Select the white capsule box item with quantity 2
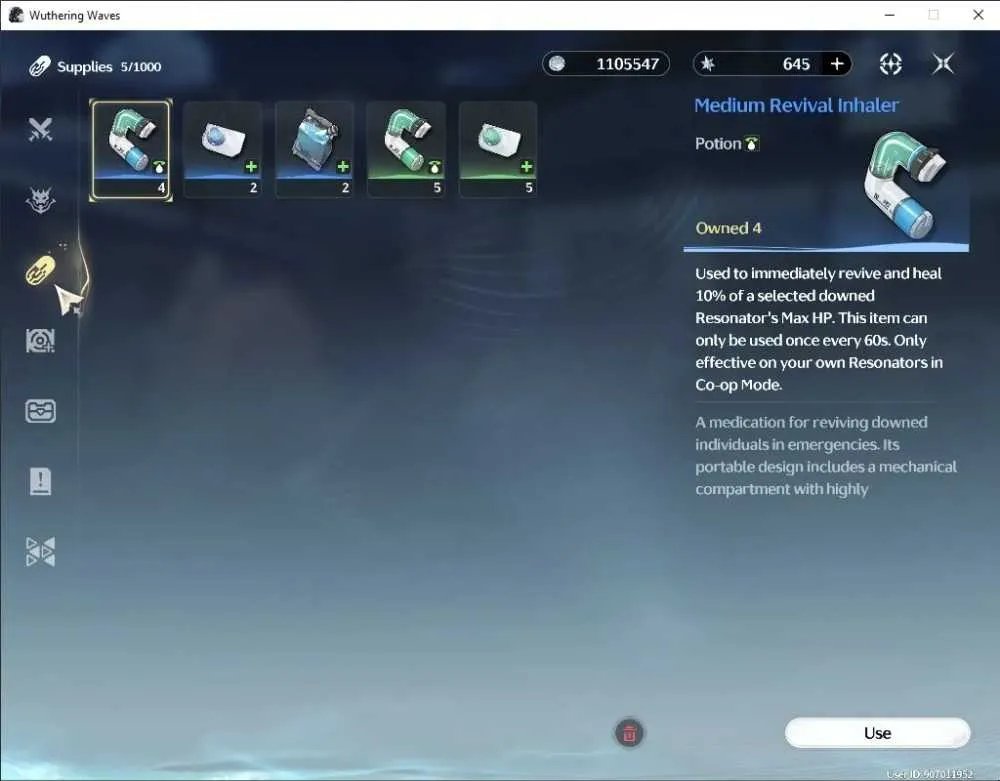Image resolution: width=1000 pixels, height=781 pixels. [223, 150]
